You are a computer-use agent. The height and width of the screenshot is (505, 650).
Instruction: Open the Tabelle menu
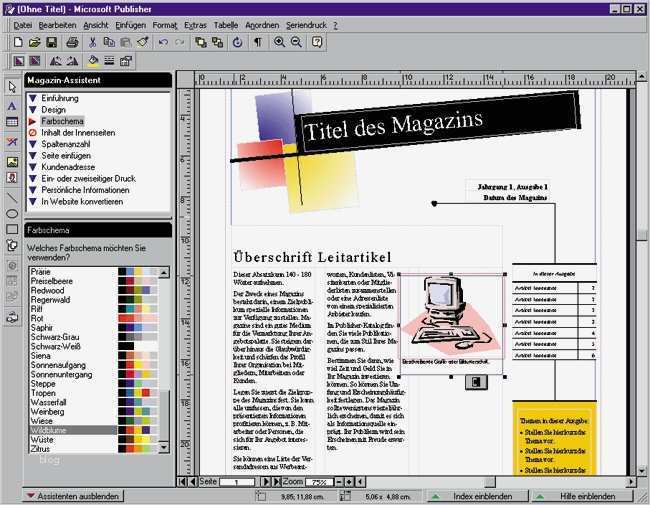pyautogui.click(x=226, y=23)
